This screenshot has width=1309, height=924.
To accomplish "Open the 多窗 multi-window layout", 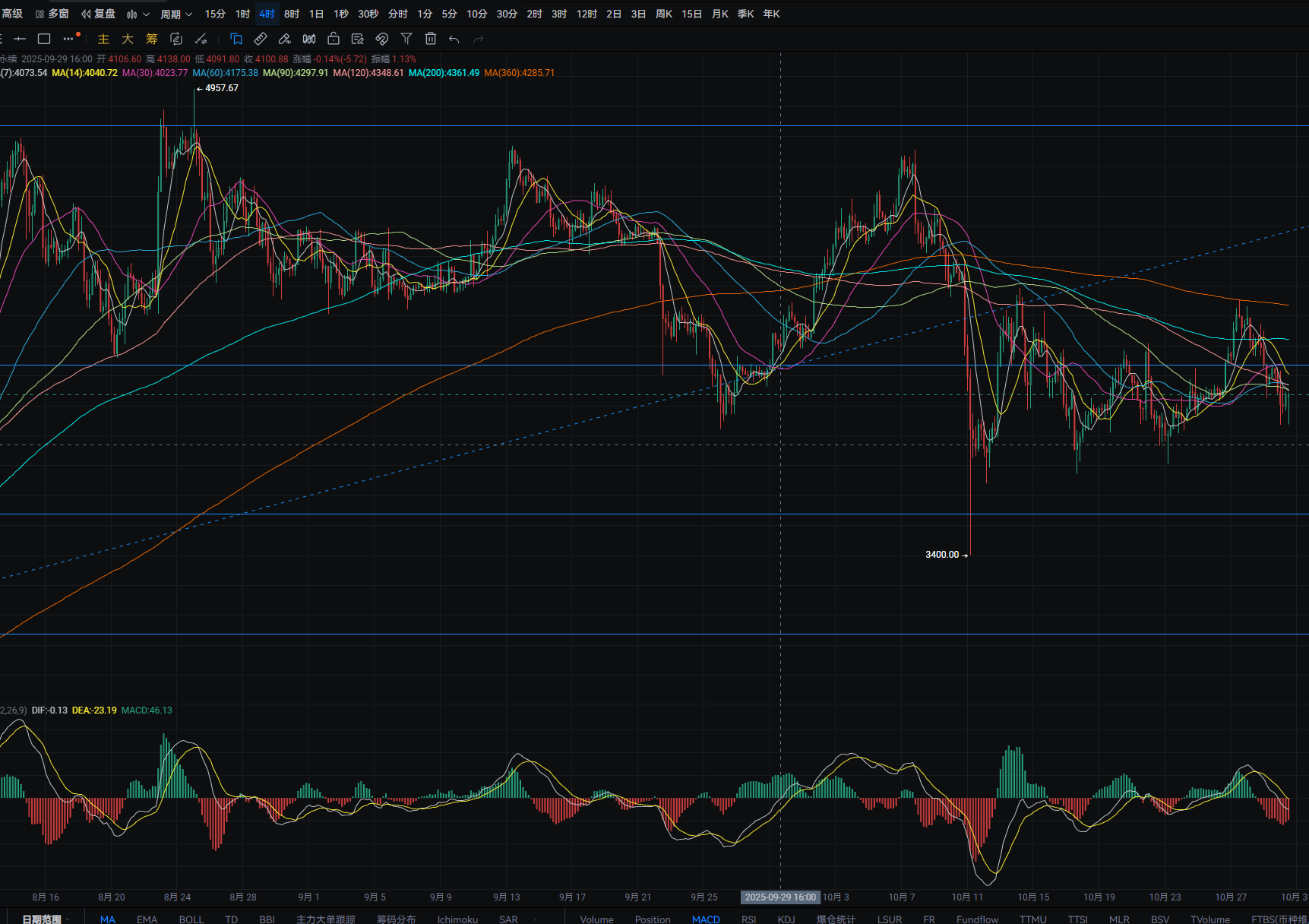I will coord(52,14).
